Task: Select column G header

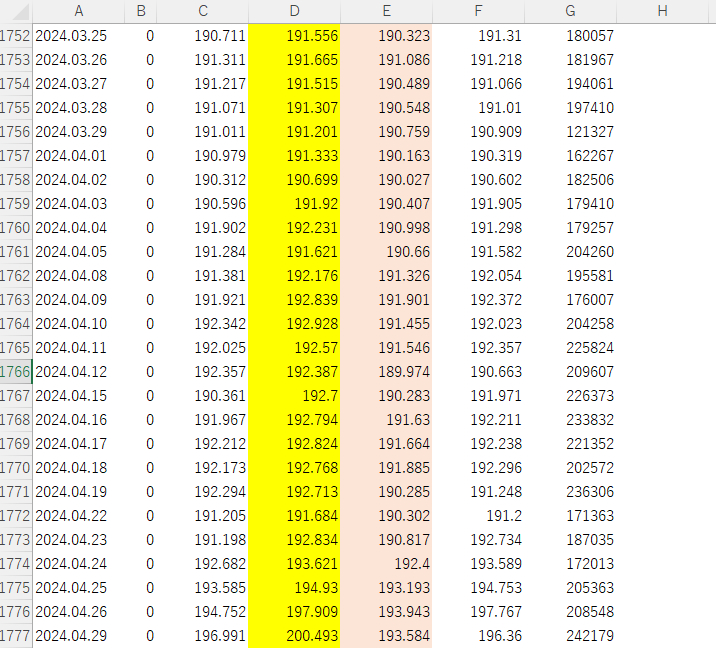Action: tap(570, 11)
